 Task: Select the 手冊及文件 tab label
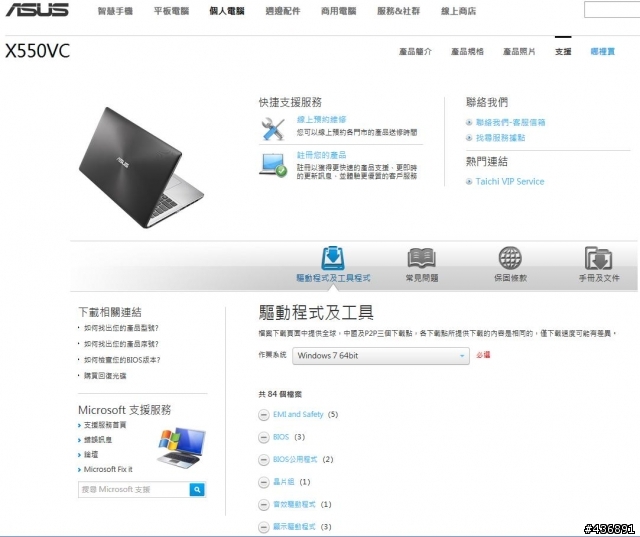coord(599,278)
